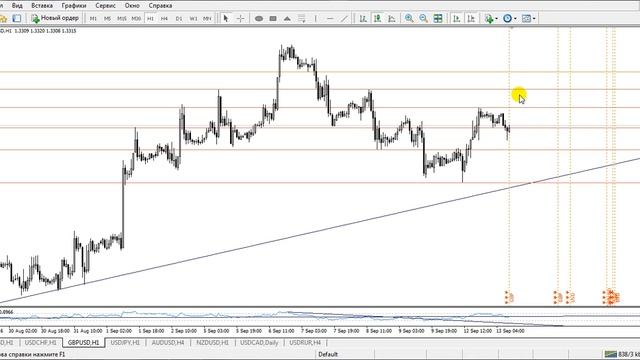This screenshot has width=640, height=360.
Task: Select the D1 timeframe button
Action: (179, 18)
